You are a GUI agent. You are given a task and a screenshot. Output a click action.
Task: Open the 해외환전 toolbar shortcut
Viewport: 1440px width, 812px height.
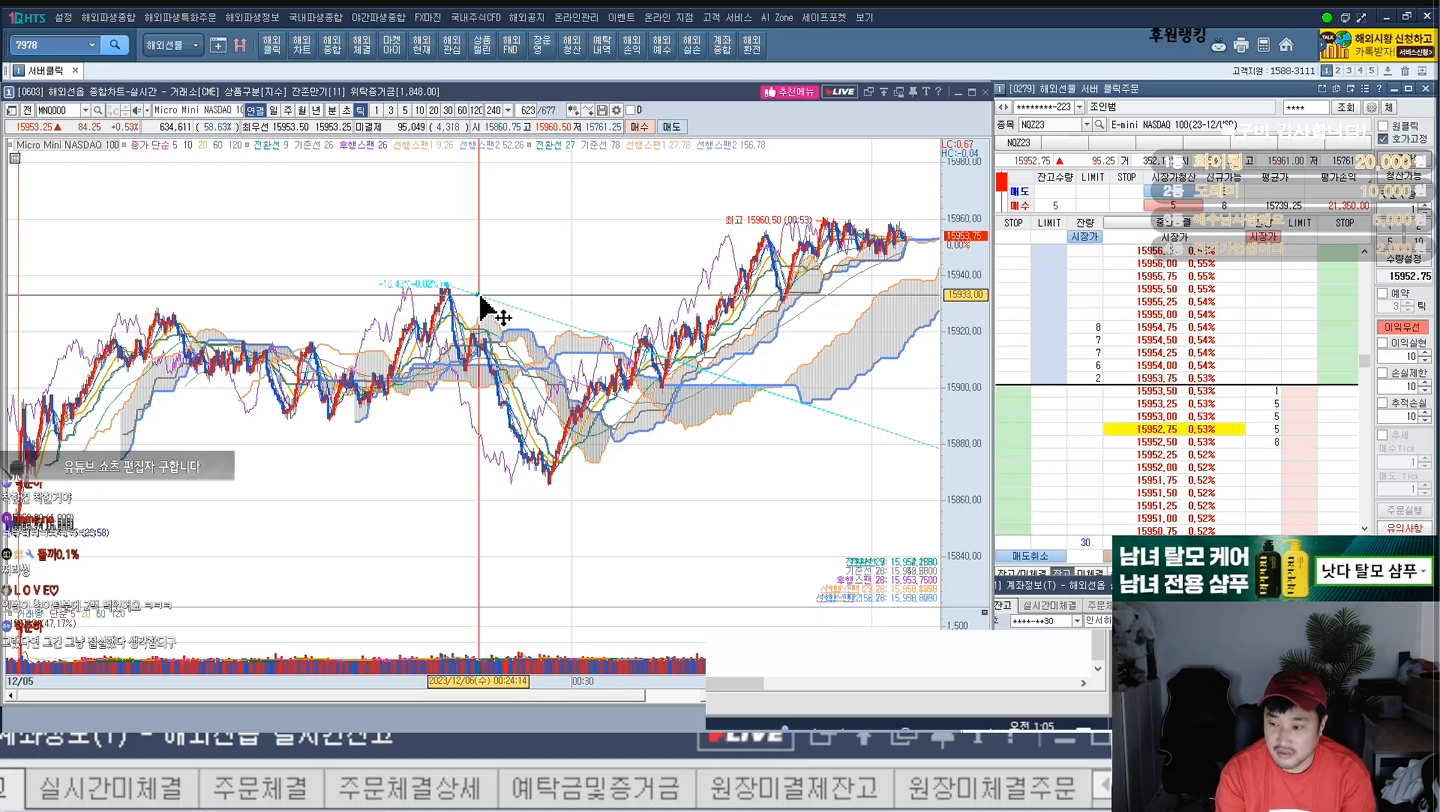[x=752, y=45]
